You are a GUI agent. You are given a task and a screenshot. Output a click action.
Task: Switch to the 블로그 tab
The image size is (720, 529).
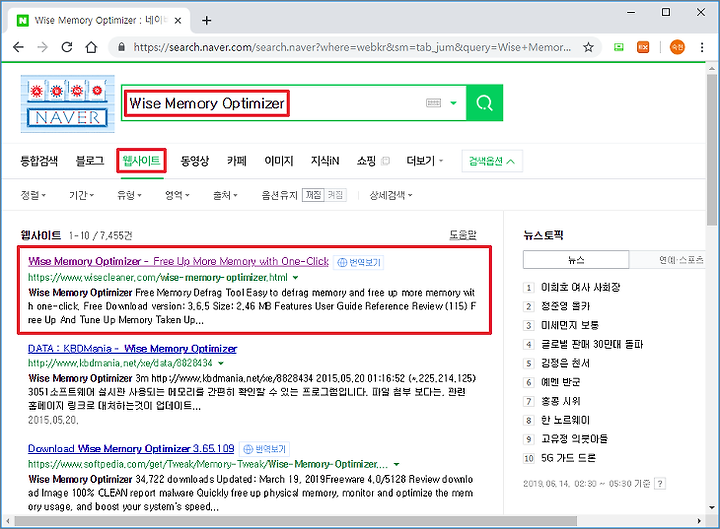coord(90,161)
